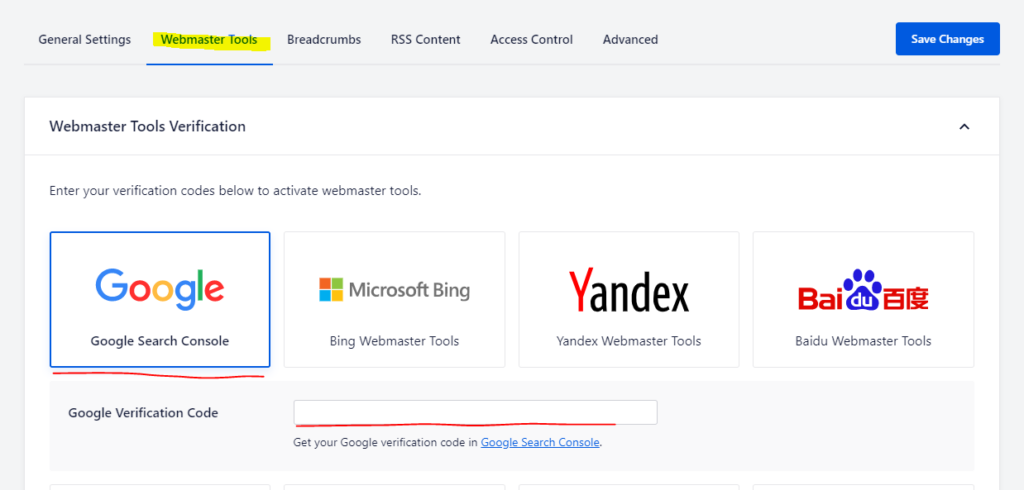Viewport: 1024px width, 490px height.
Task: Collapse the Webmaster Tools Verification panel
Action: (x=964, y=127)
